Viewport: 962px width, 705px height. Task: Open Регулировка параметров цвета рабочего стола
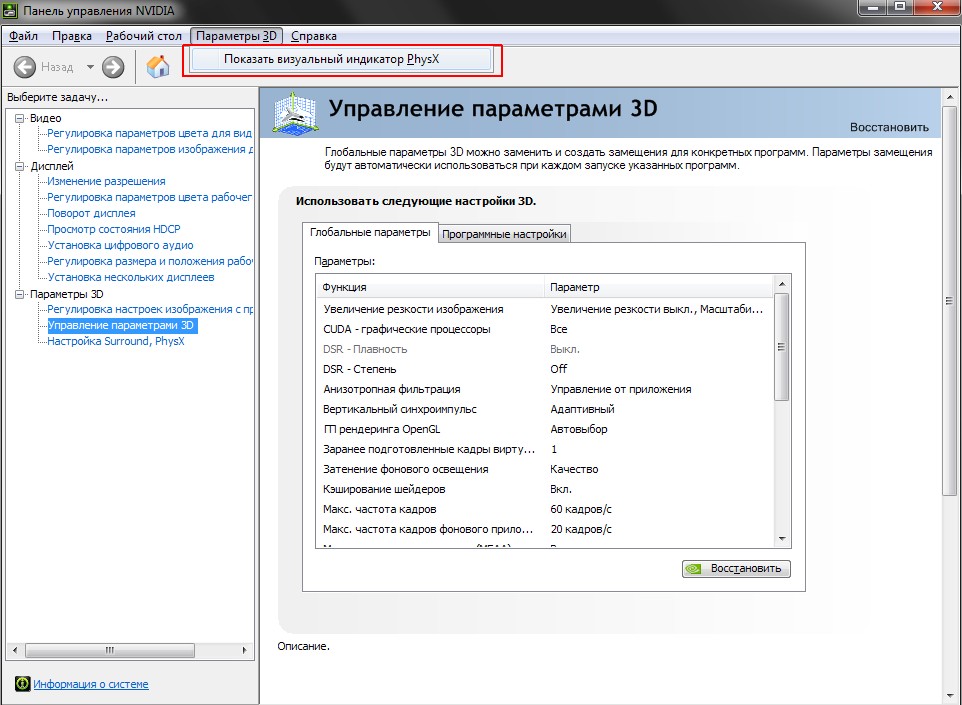(149, 197)
